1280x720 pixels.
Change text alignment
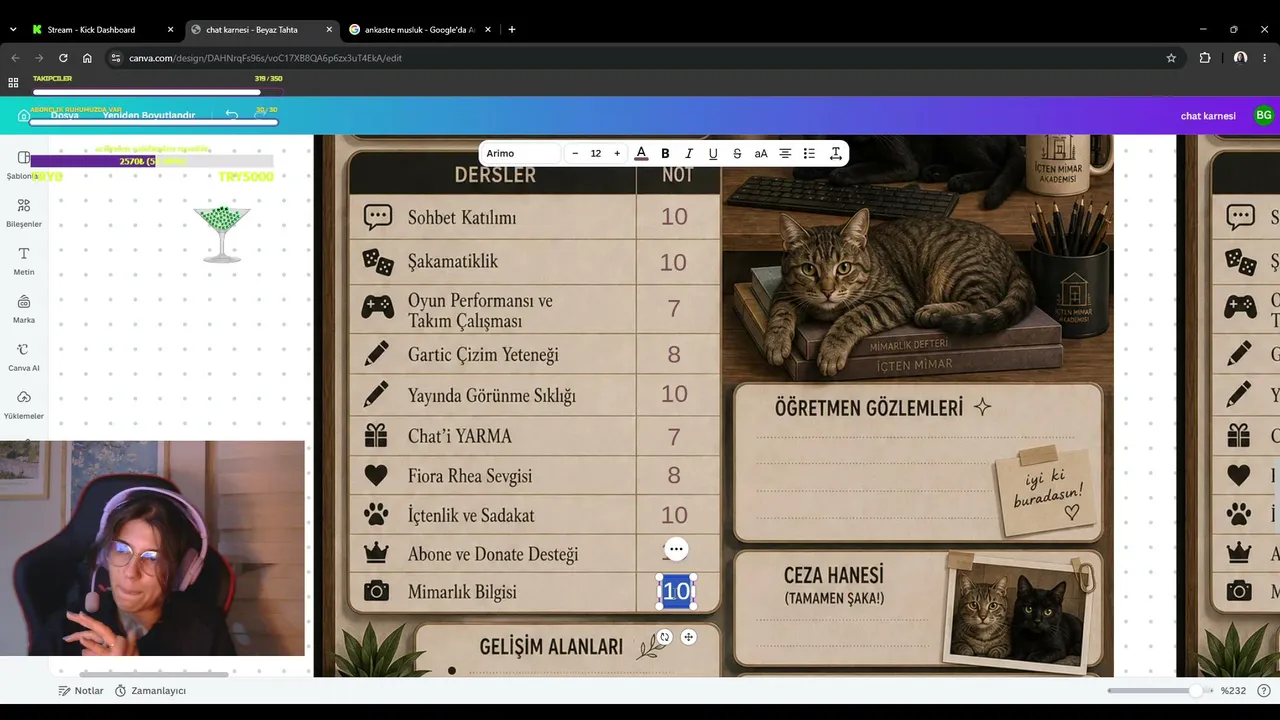785,153
